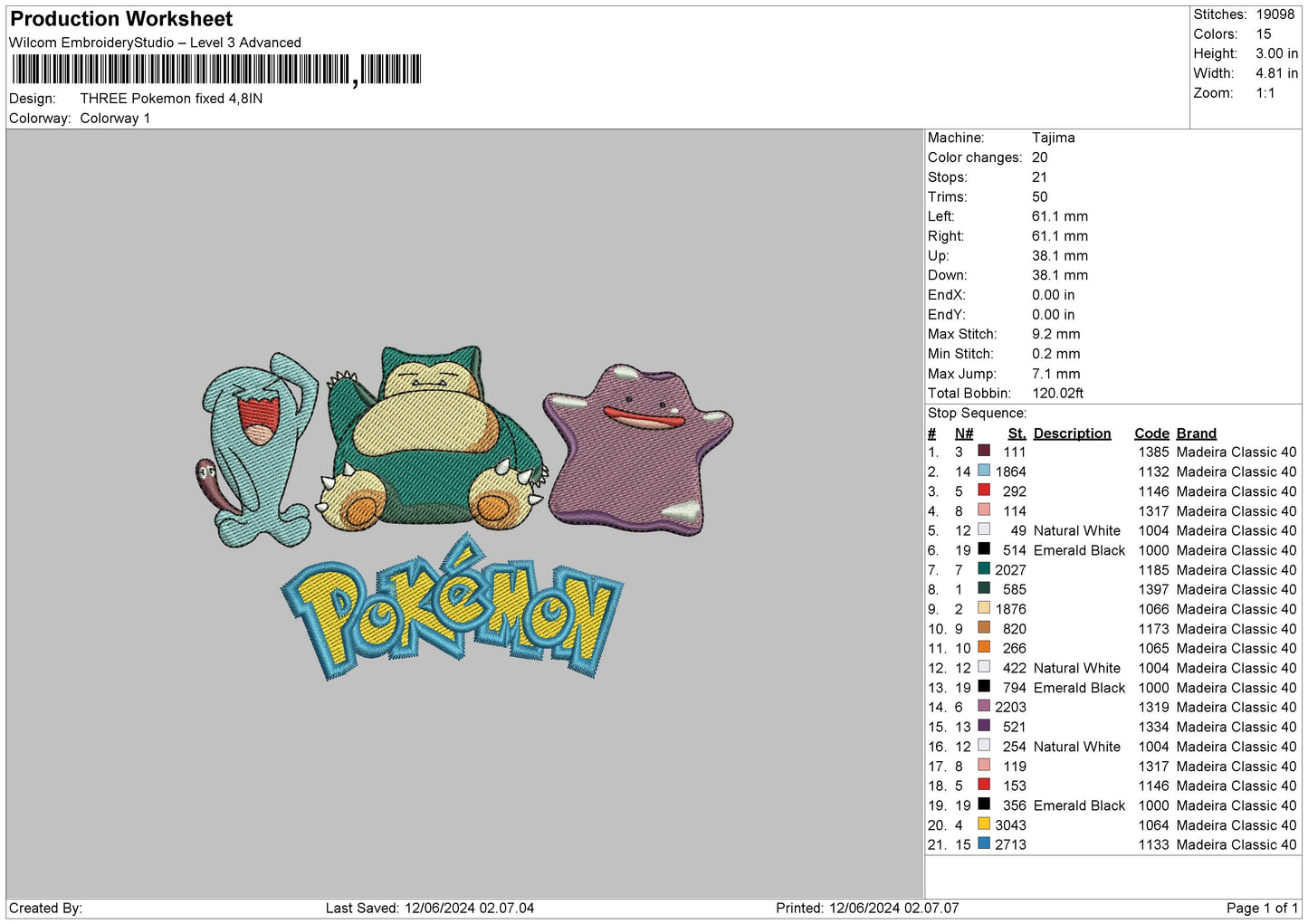1308x924 pixels.
Task: Click the 'Color changes:' label
Action: point(975,157)
